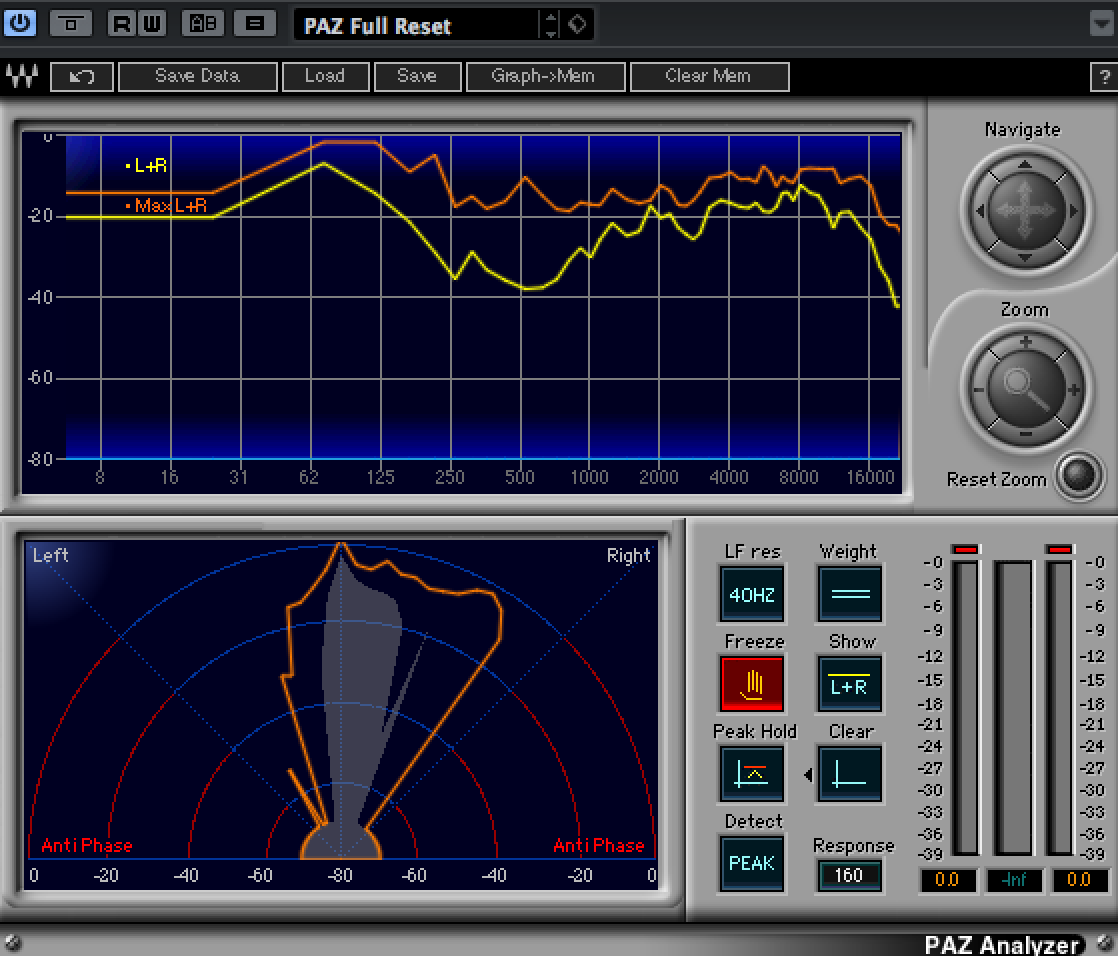Screen dimensions: 1118x956
Task: Click the A/B comparison icon
Action: tap(205, 23)
